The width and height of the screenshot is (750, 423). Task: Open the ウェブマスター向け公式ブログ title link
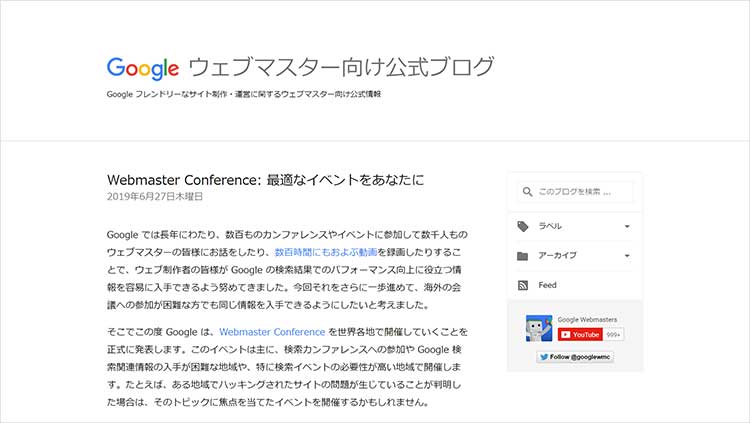click(x=342, y=67)
